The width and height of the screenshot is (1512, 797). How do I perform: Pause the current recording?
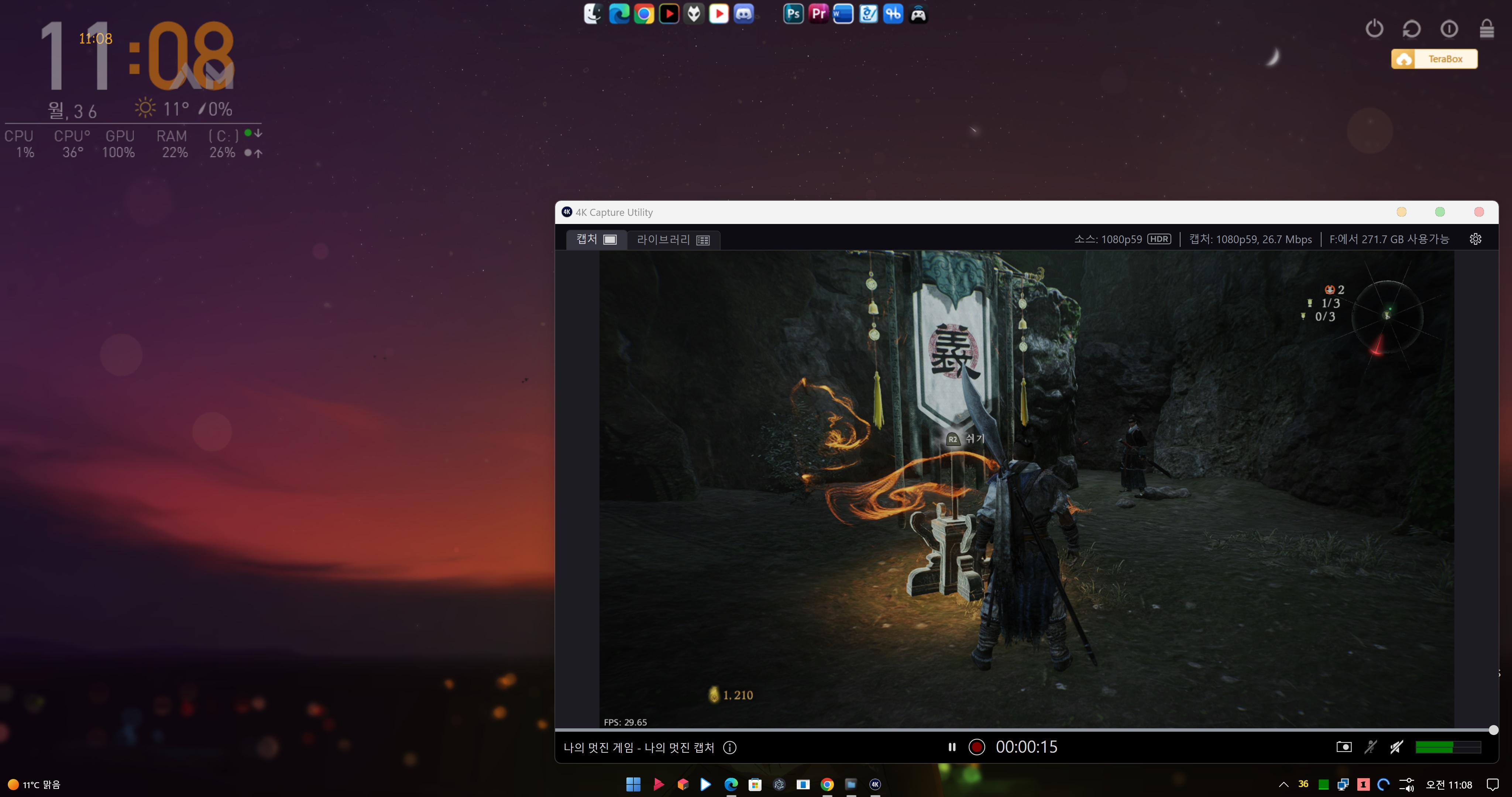tap(951, 747)
